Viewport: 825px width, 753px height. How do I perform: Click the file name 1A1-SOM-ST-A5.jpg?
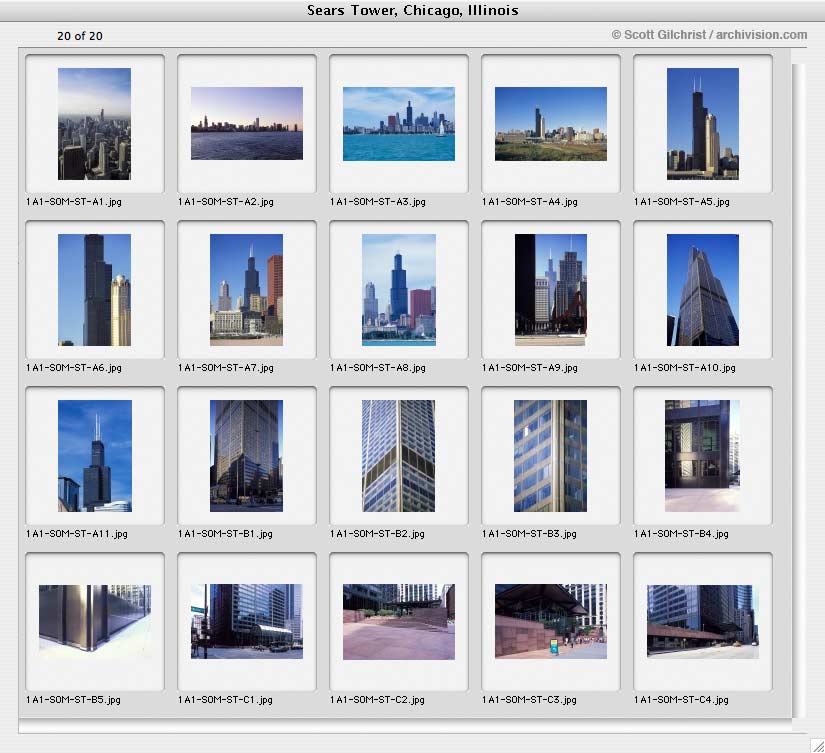pos(682,202)
